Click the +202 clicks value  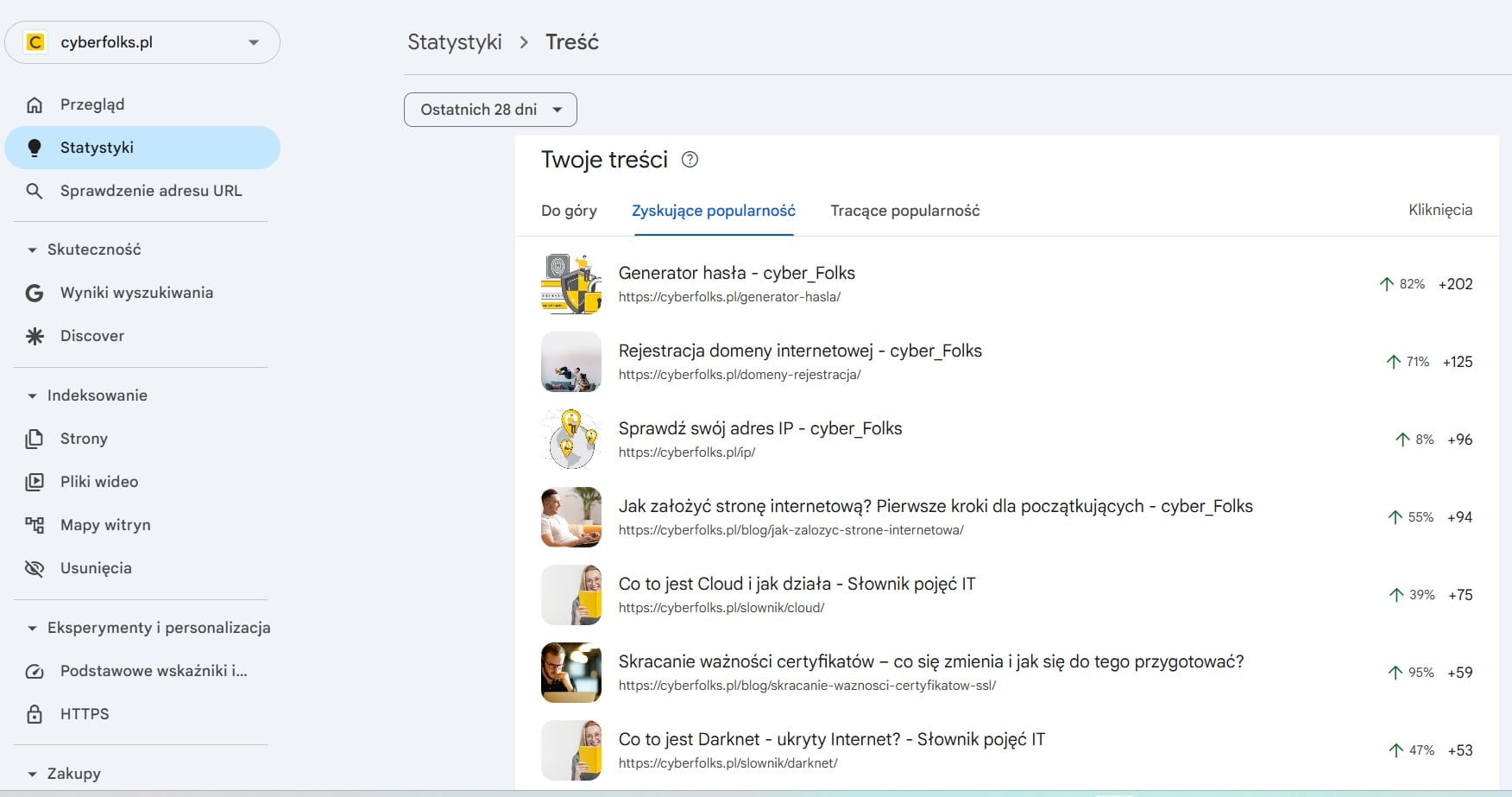[x=1456, y=284]
